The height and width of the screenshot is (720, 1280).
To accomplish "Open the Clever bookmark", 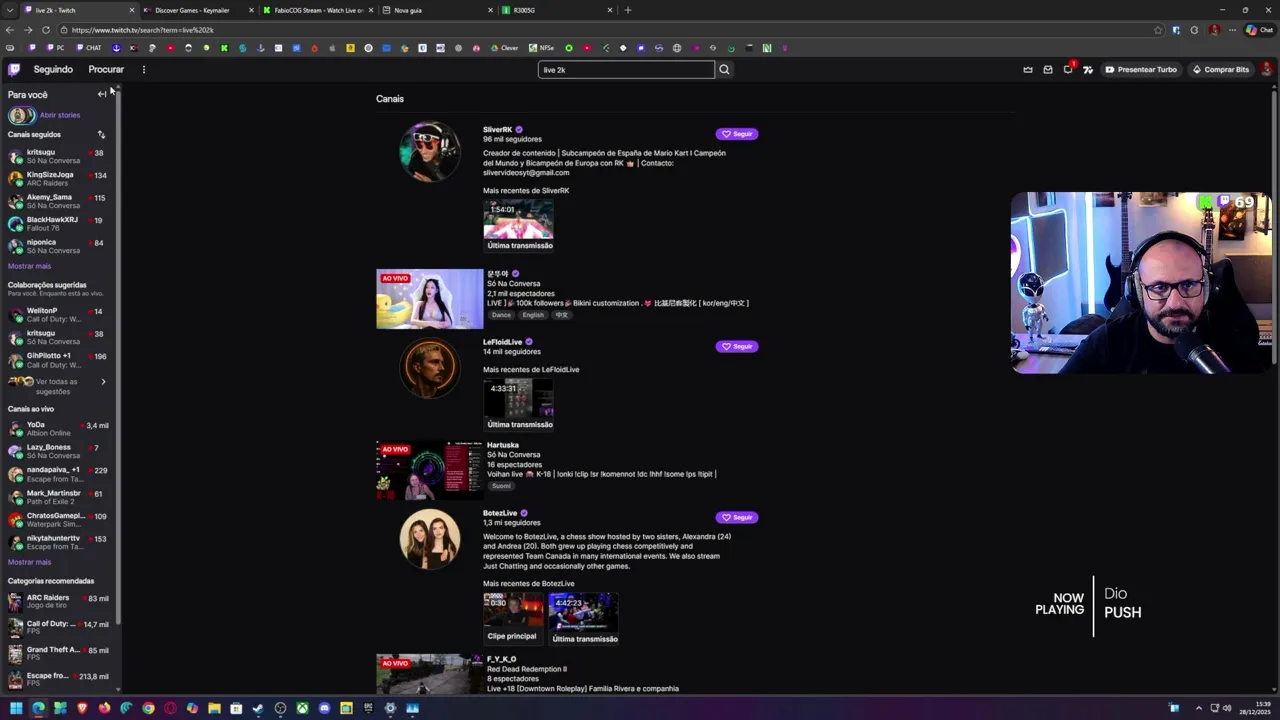I will point(504,48).
